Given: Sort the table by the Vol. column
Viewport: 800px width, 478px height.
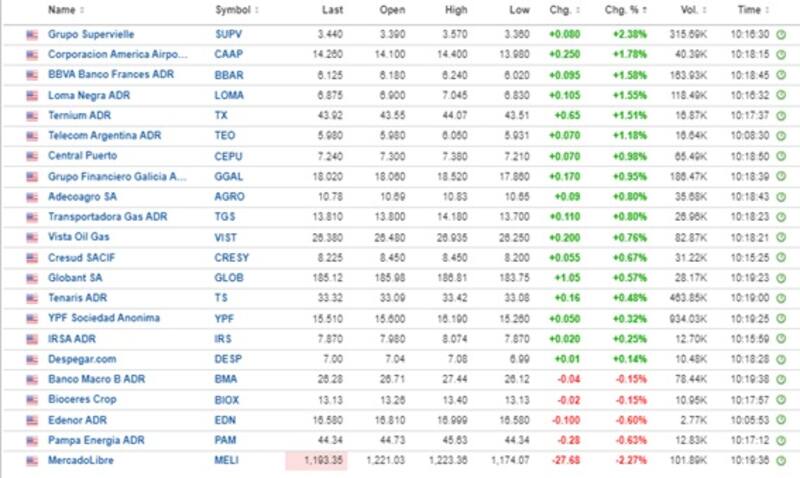Looking at the screenshot, I should pos(690,10).
